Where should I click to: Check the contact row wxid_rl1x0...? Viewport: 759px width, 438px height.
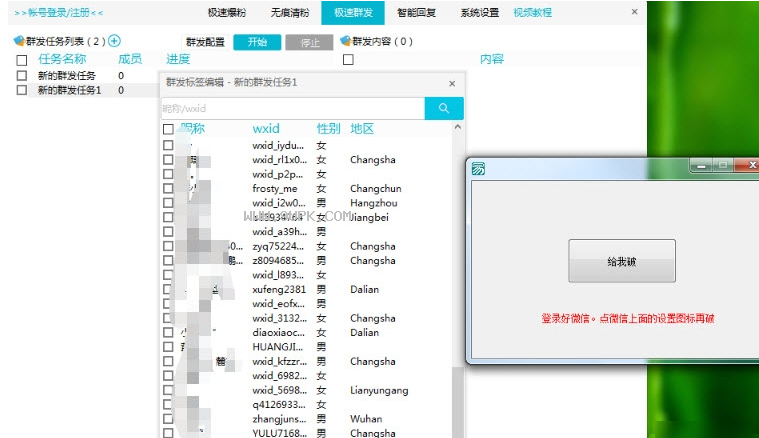pos(168,160)
